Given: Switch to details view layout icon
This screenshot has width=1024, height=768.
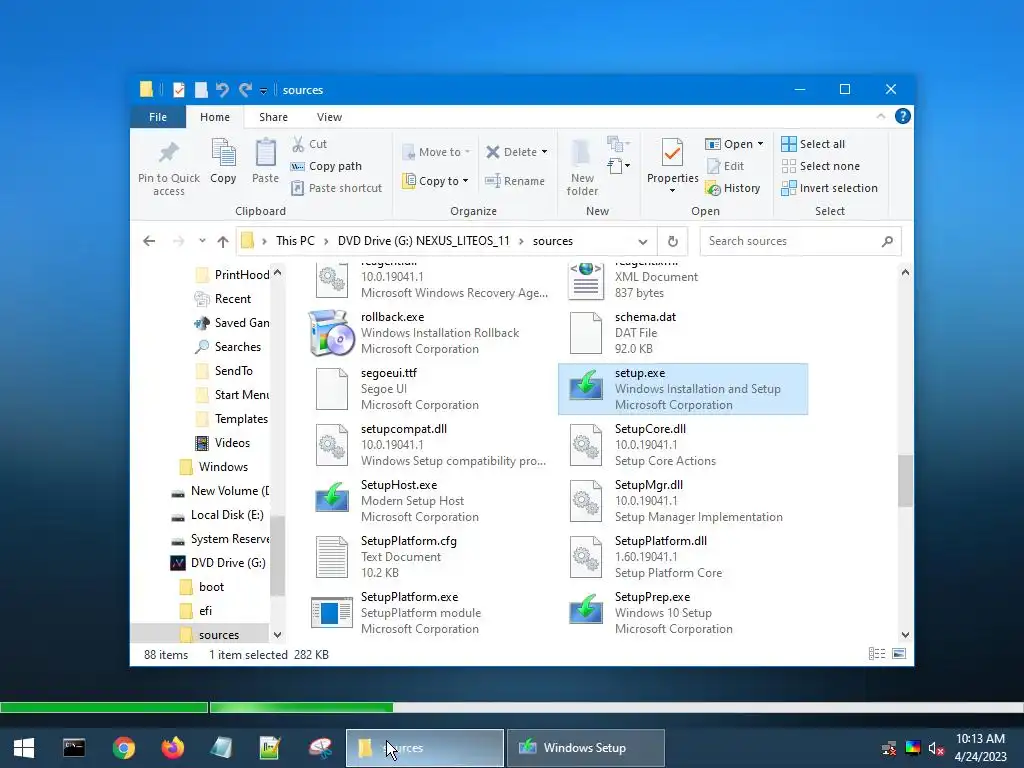Looking at the screenshot, I should click(876, 654).
